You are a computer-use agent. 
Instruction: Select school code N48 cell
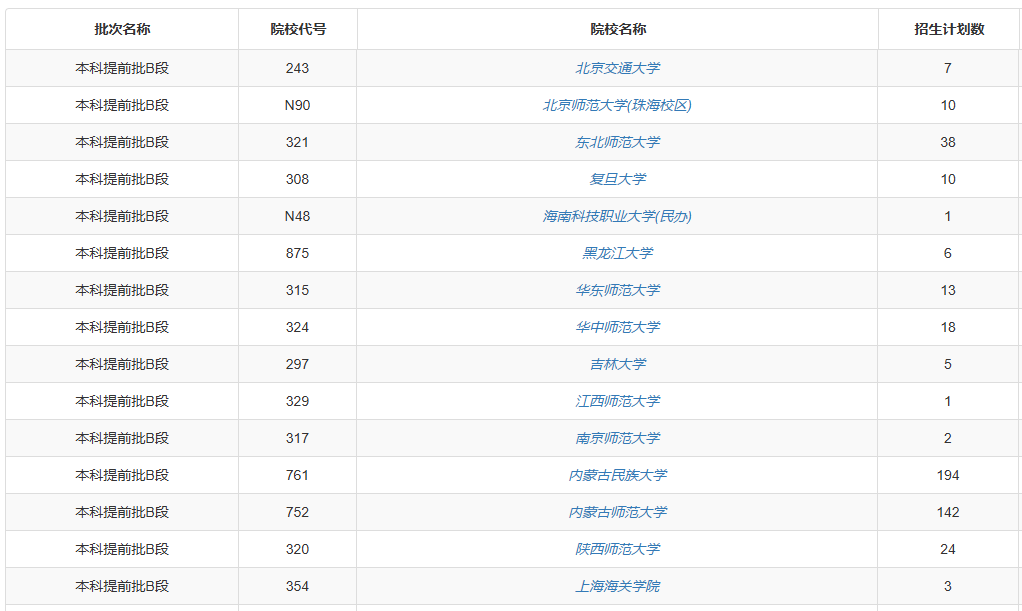coord(297,216)
